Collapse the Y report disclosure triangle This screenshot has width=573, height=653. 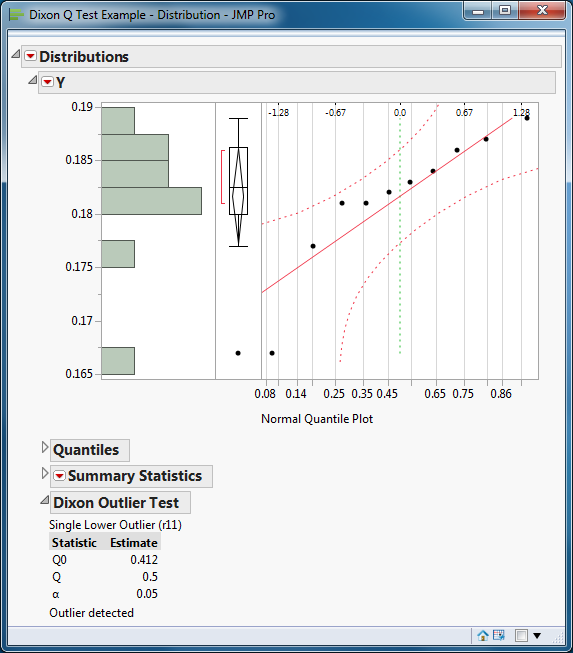tap(32, 80)
